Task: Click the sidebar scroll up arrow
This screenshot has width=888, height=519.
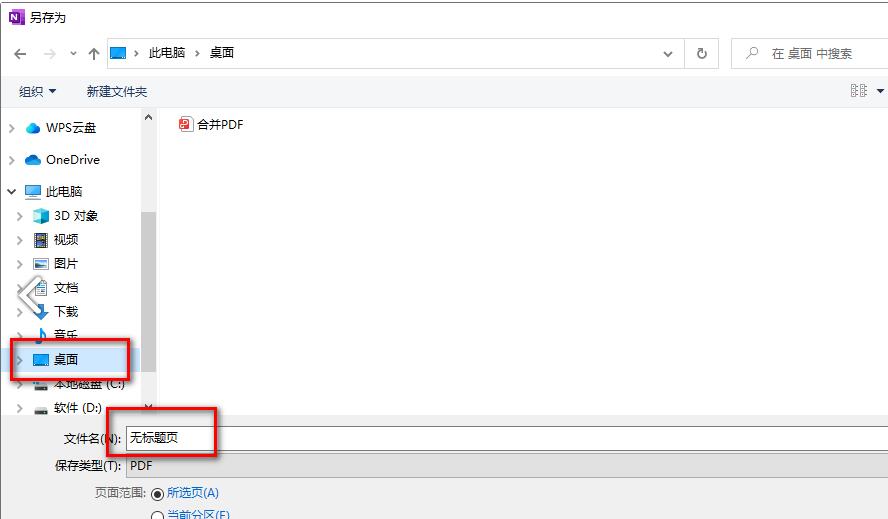Action: tap(148, 118)
